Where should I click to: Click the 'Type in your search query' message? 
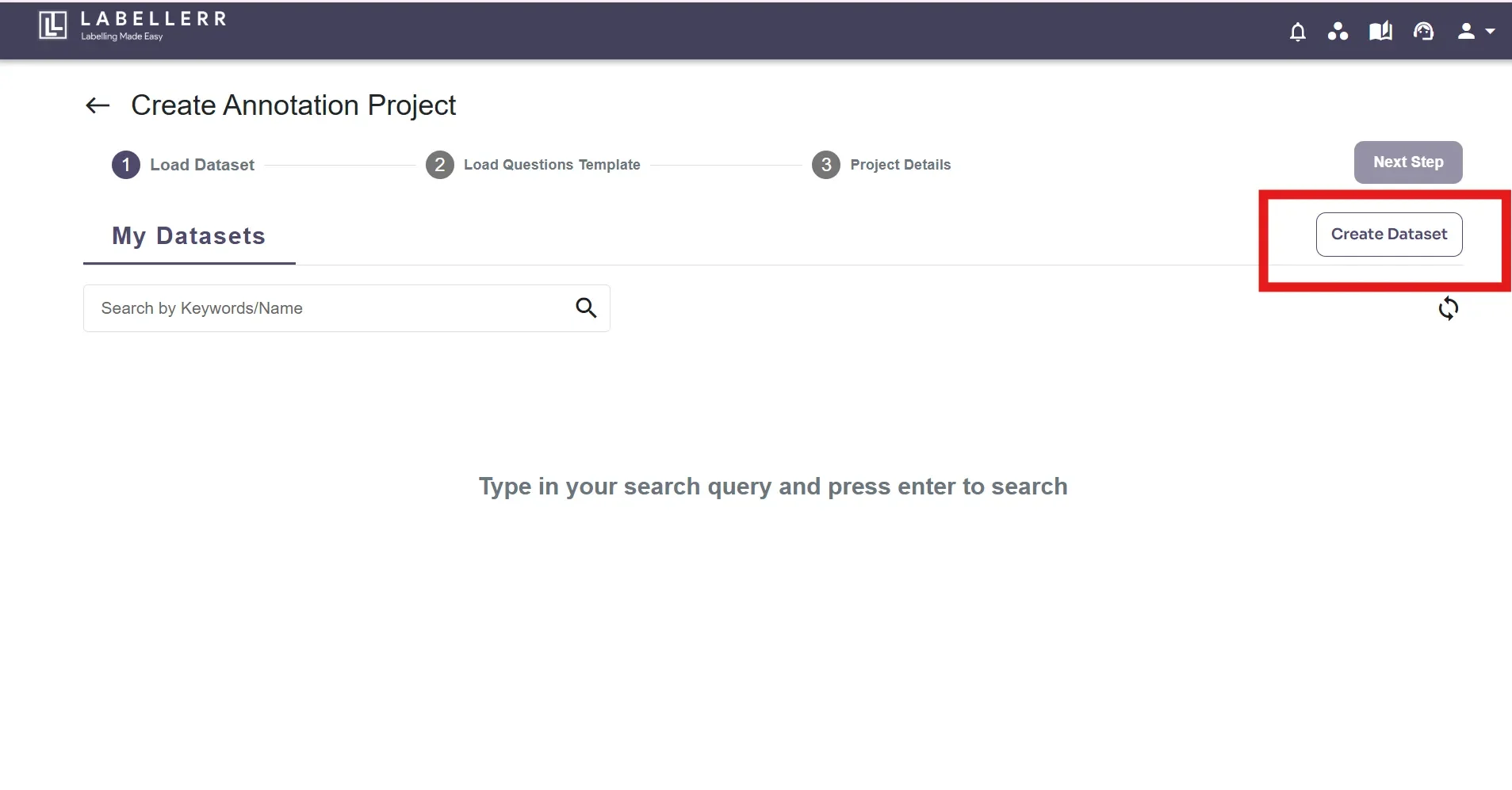(773, 487)
